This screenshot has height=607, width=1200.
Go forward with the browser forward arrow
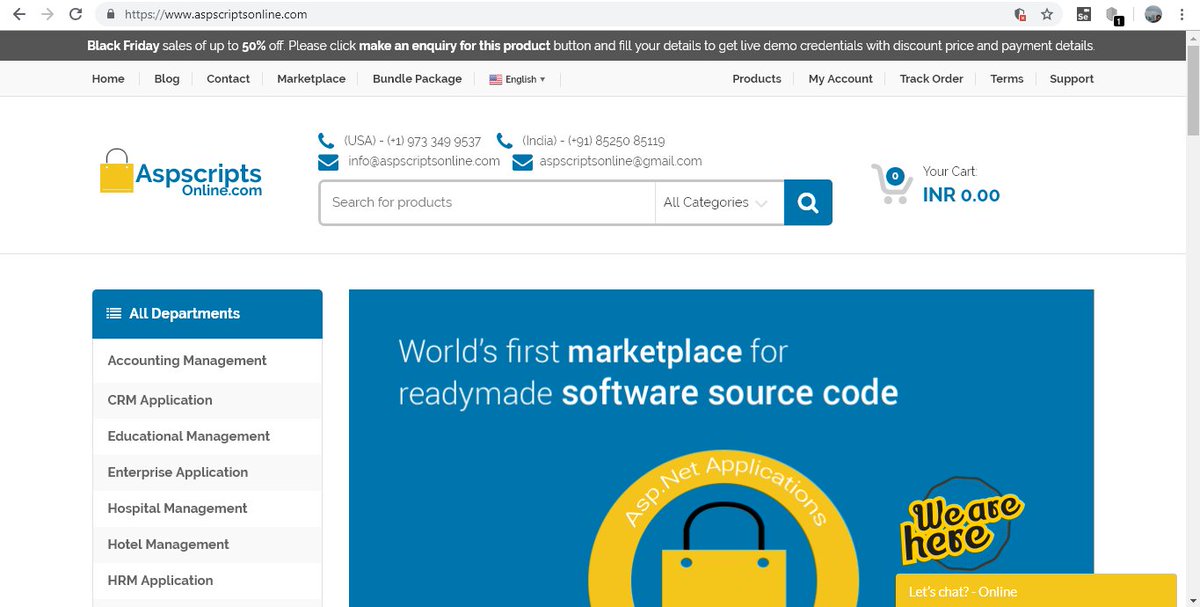tap(47, 15)
